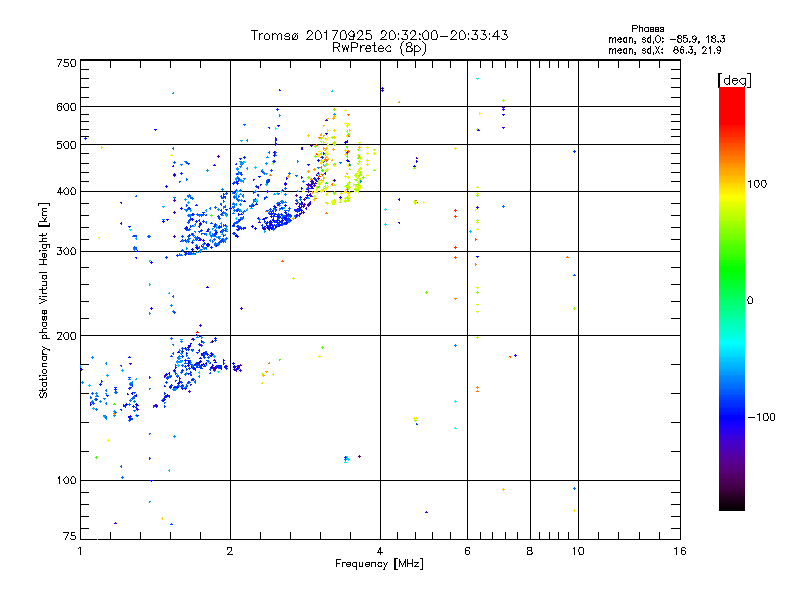
Task: Click the 'mean, sd,X: 86.3, 21.9' line
Action: 665,51
